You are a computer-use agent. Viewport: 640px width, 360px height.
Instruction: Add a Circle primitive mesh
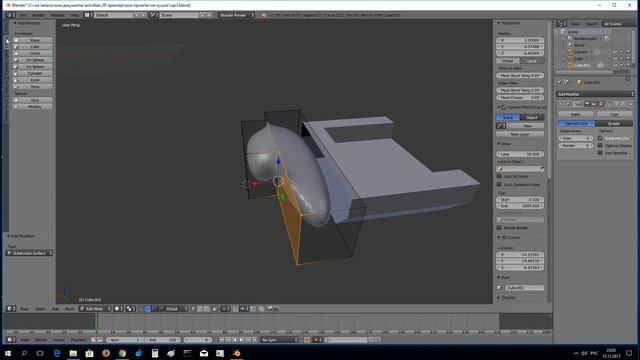(32, 53)
